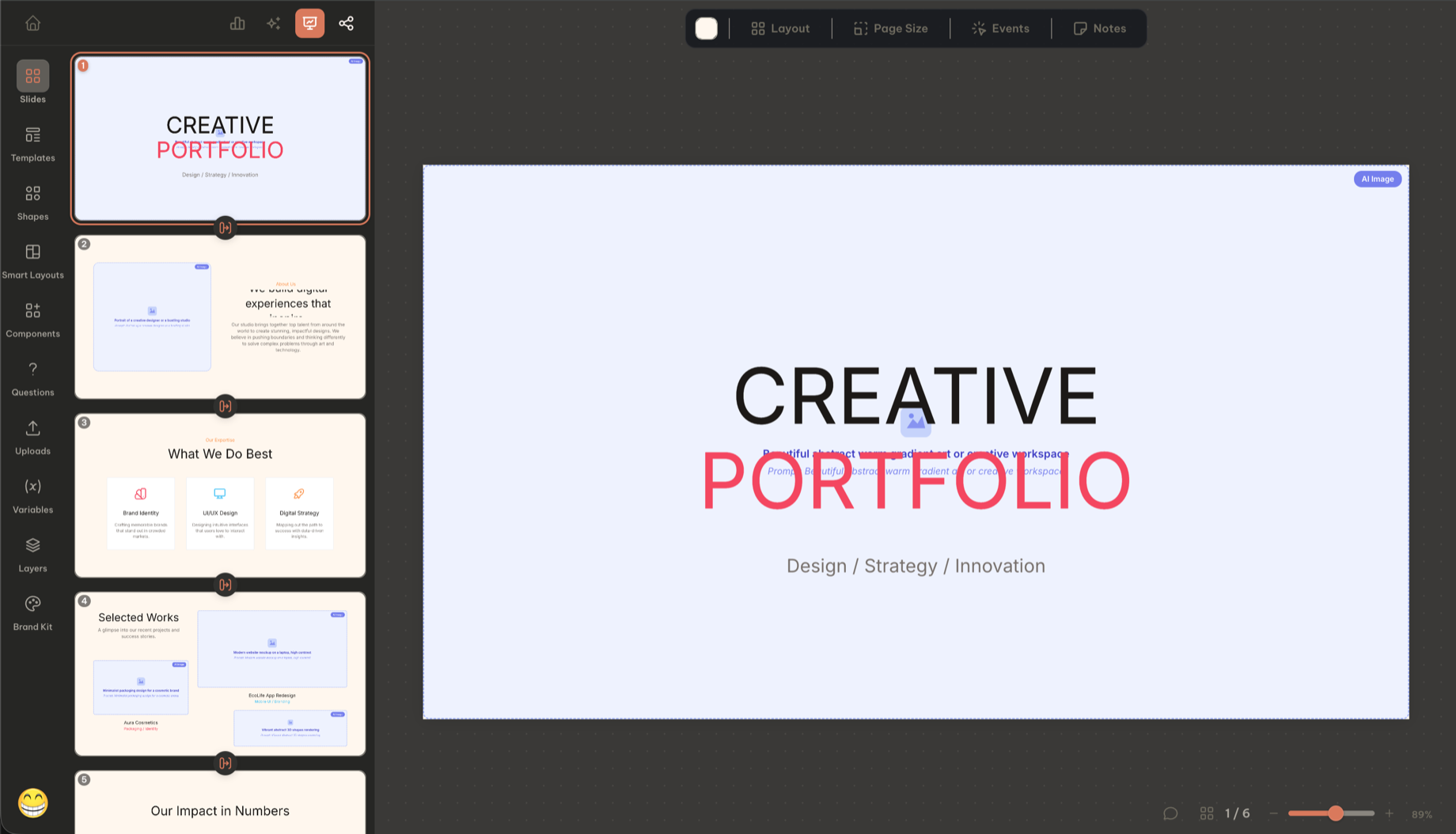Click transition icon between slides 1 and 2
The image size is (1456, 834).
point(225,228)
